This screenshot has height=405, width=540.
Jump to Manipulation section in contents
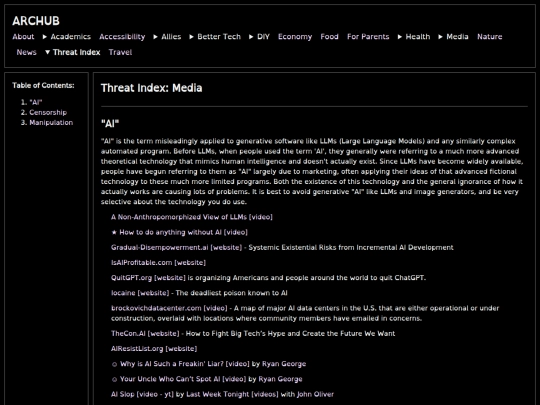(x=51, y=123)
